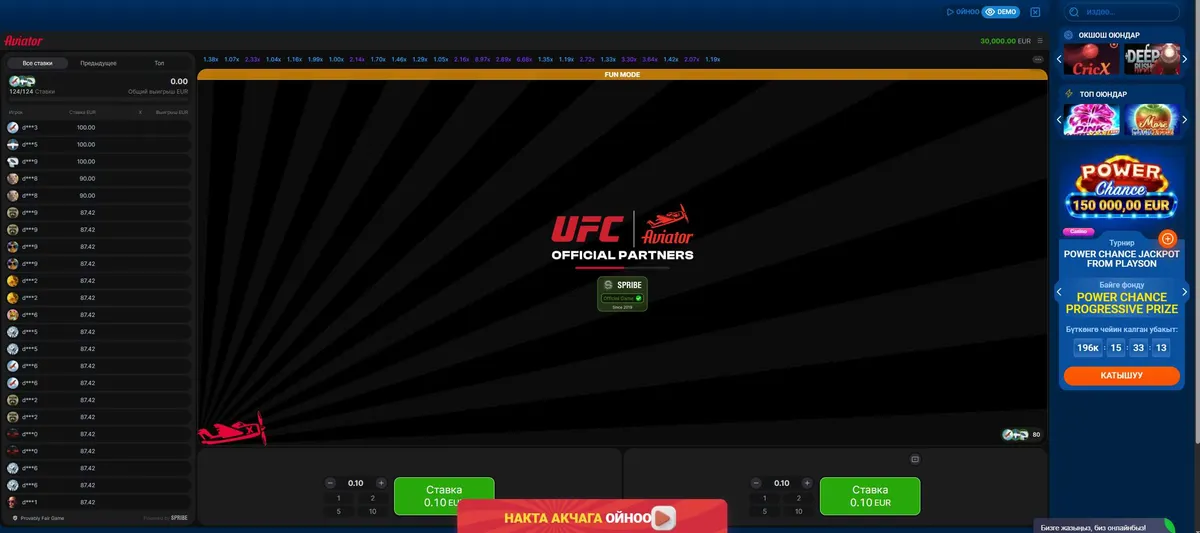Click the 196к days countdown box

tap(1087, 348)
